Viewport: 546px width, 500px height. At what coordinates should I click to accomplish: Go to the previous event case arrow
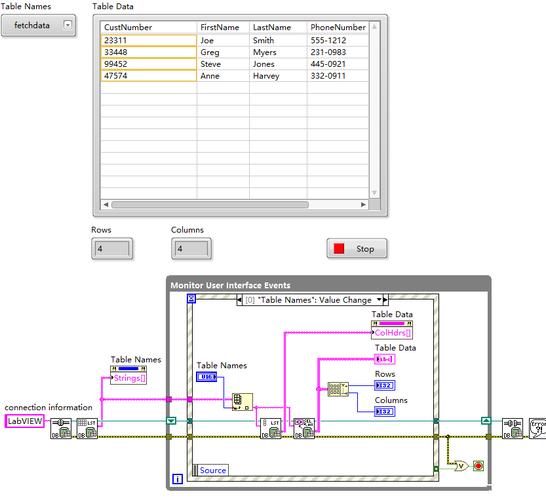[240, 300]
